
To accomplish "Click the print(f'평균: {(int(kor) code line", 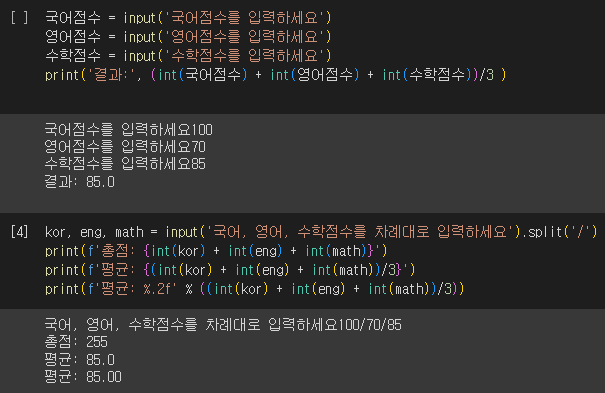I will click(230, 270).
